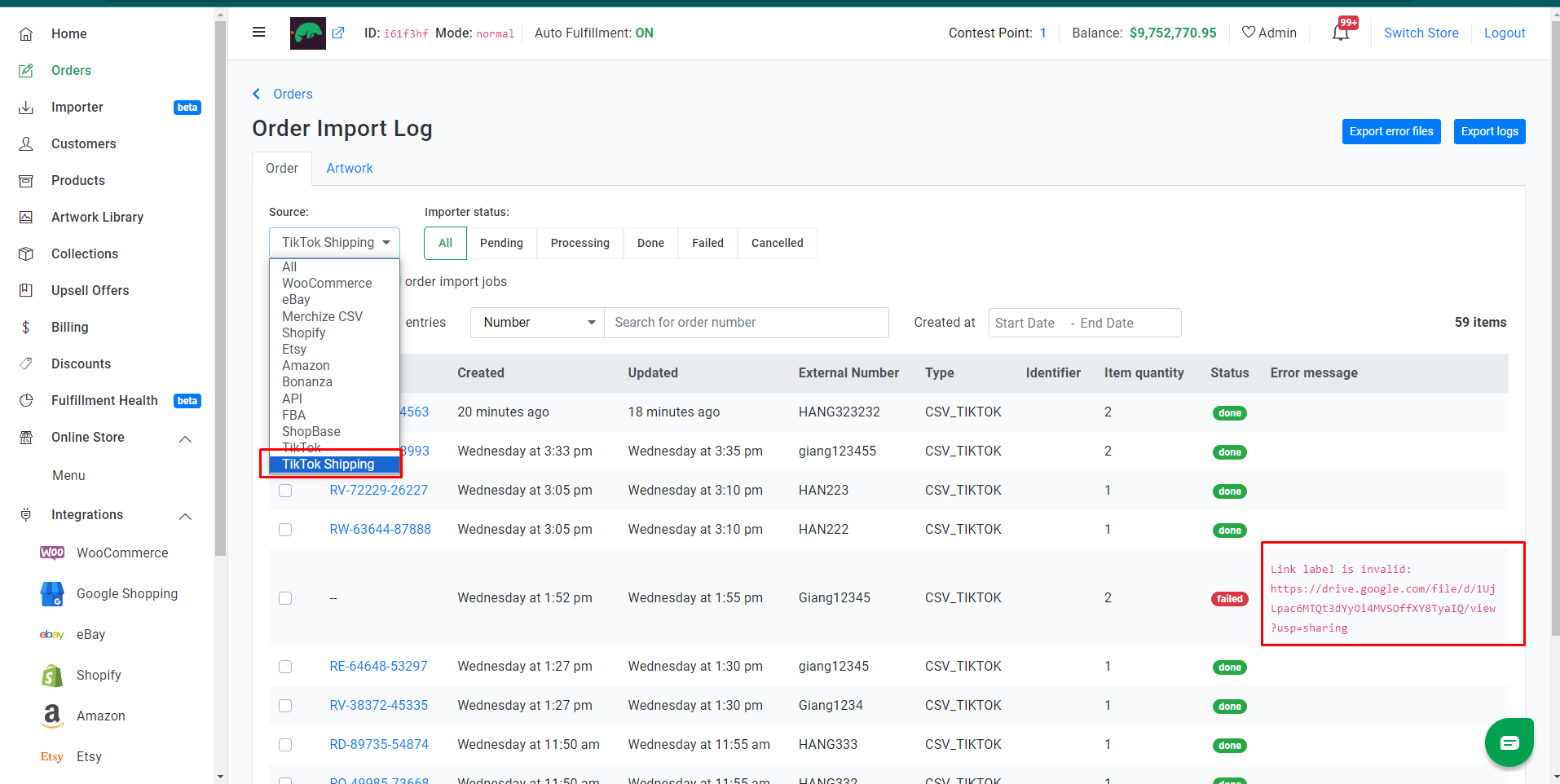Click the Discounts tag icon
Image resolution: width=1560 pixels, height=784 pixels.
26,364
